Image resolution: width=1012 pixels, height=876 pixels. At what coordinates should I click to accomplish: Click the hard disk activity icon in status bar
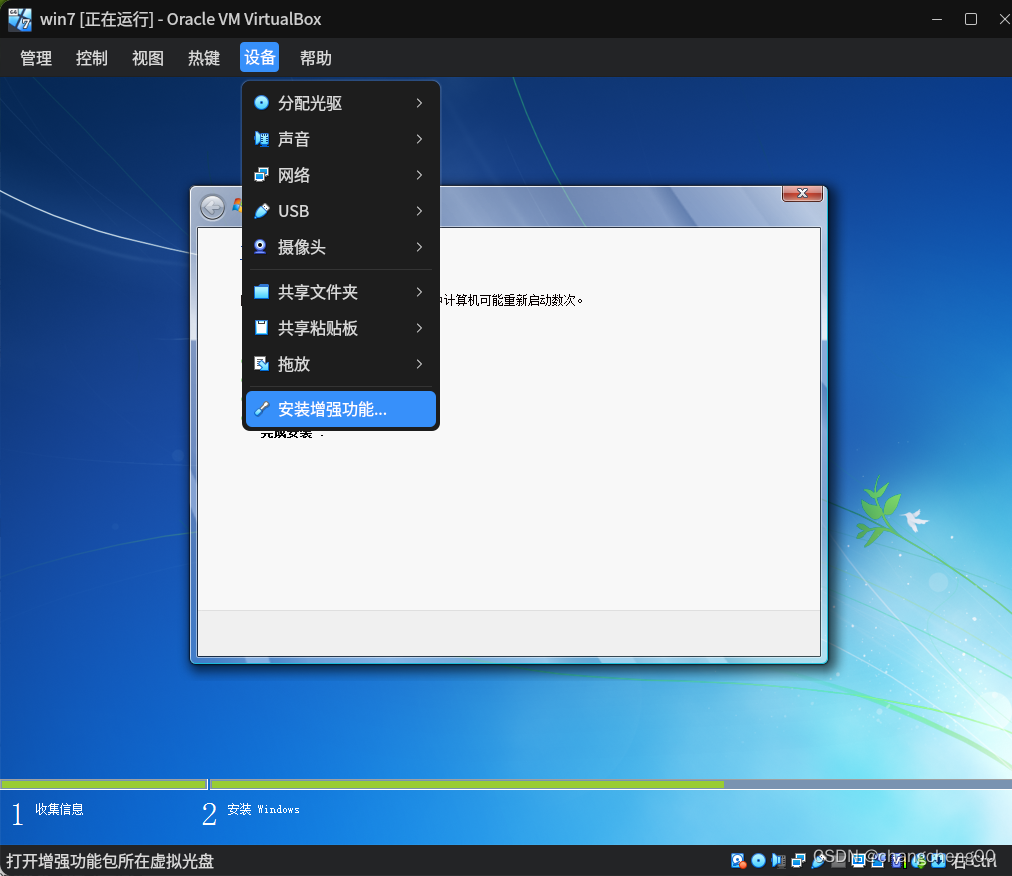click(738, 861)
